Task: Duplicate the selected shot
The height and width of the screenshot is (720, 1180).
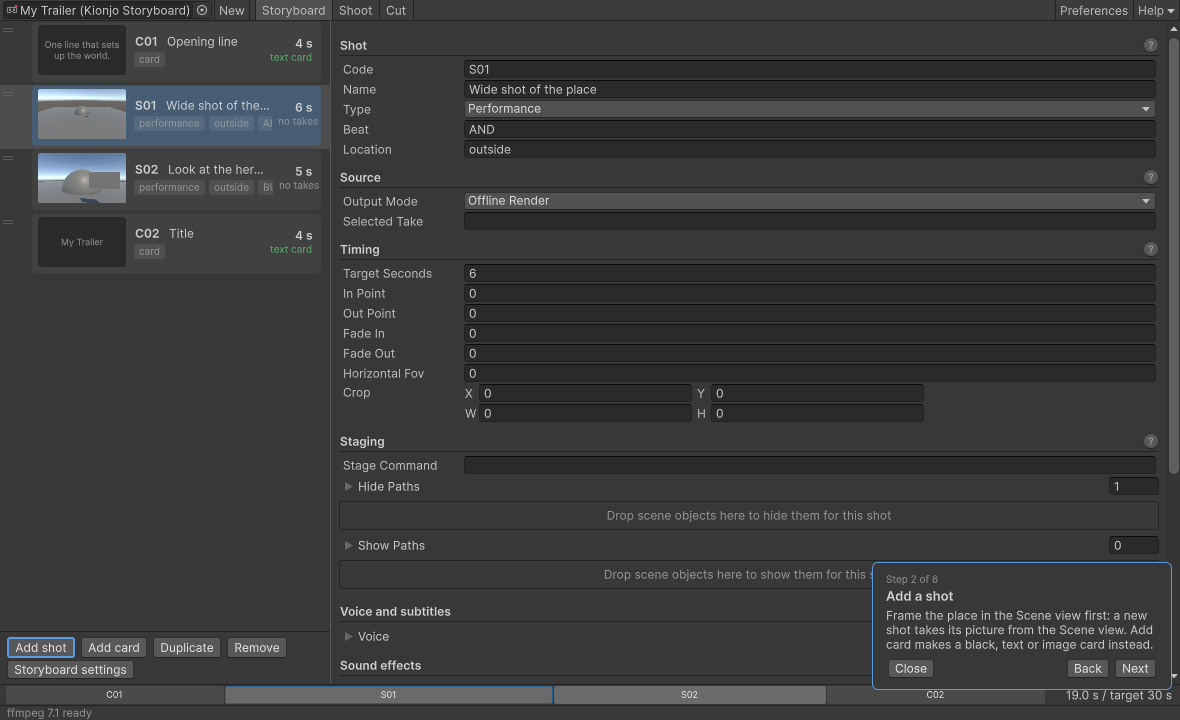Action: (x=187, y=648)
